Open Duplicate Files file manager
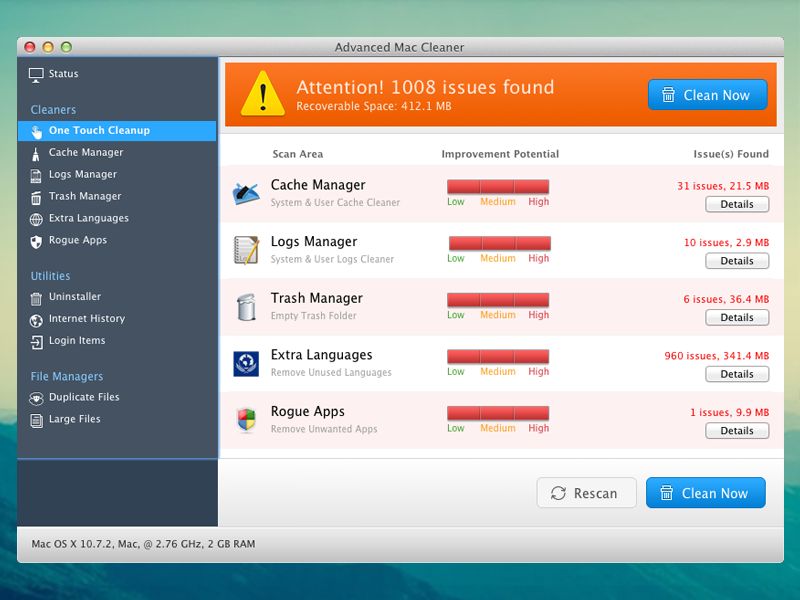Screen dimensions: 800x600 pos(84,397)
